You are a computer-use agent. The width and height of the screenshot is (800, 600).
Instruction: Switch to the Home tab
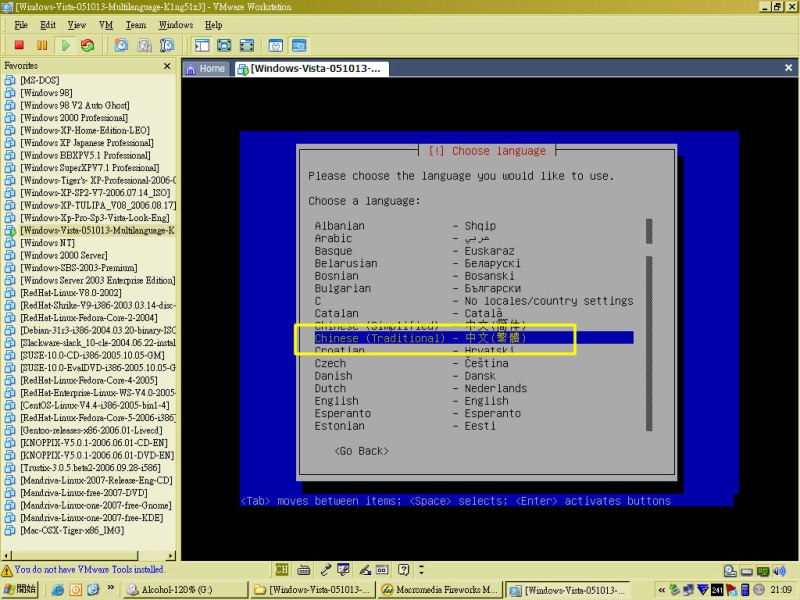[207, 68]
